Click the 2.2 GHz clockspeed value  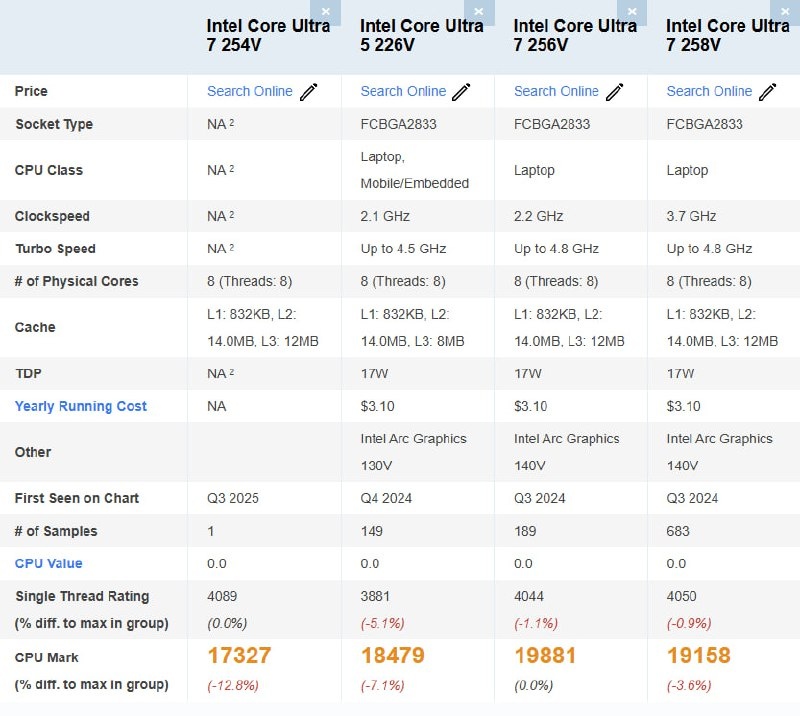[x=538, y=216]
